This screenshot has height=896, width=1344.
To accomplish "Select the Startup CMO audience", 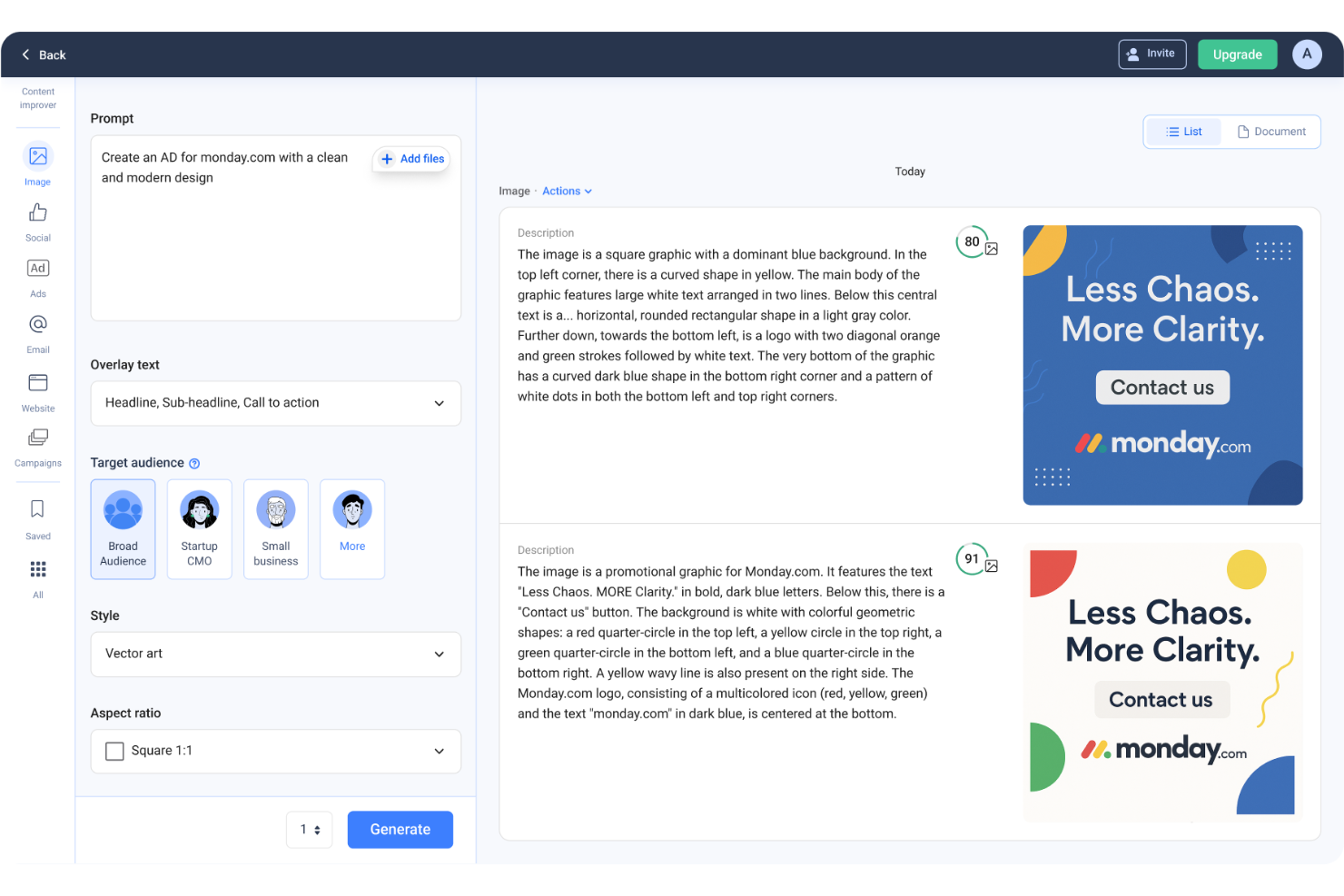I will (200, 529).
